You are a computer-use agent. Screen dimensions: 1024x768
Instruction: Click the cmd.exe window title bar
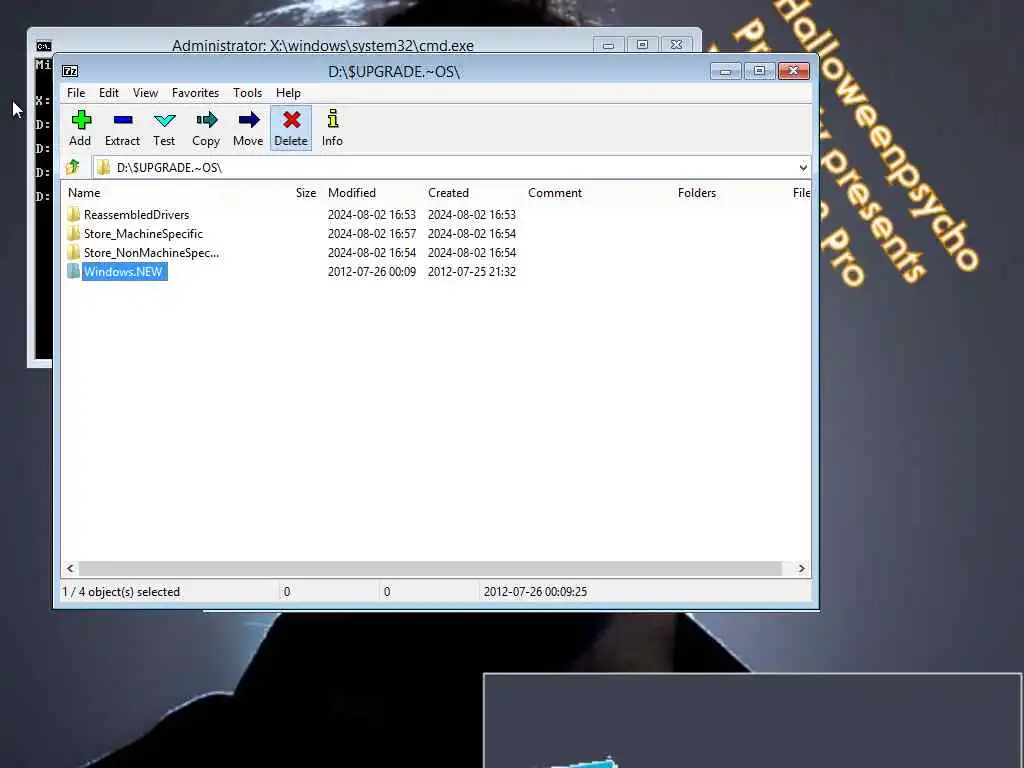click(323, 45)
